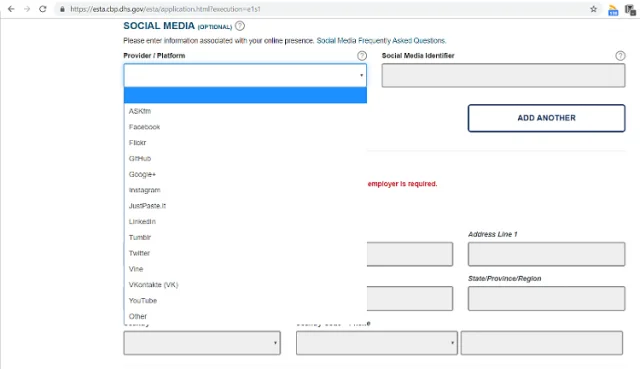Screen dimensions: 640x369
Task: Go back with the browser back arrow
Action: pyautogui.click(x=11, y=9)
